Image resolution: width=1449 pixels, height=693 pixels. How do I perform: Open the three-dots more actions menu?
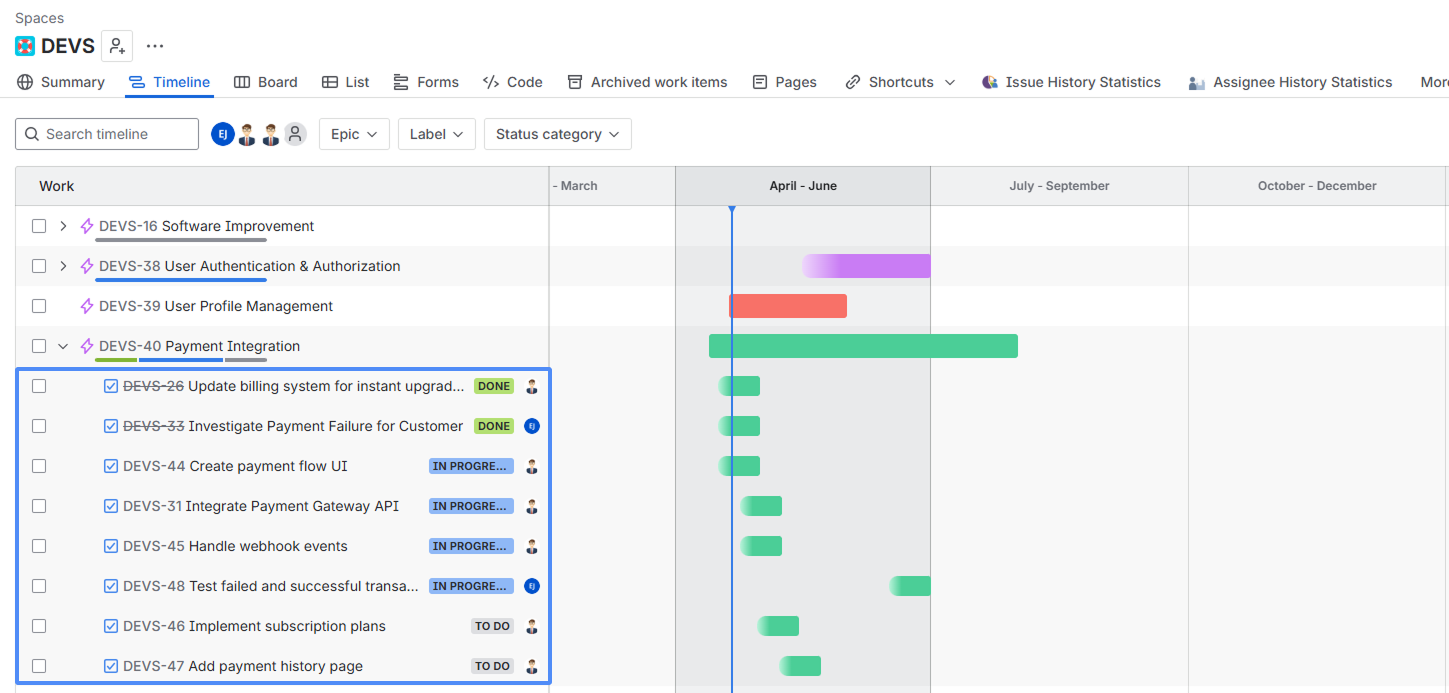point(155,46)
